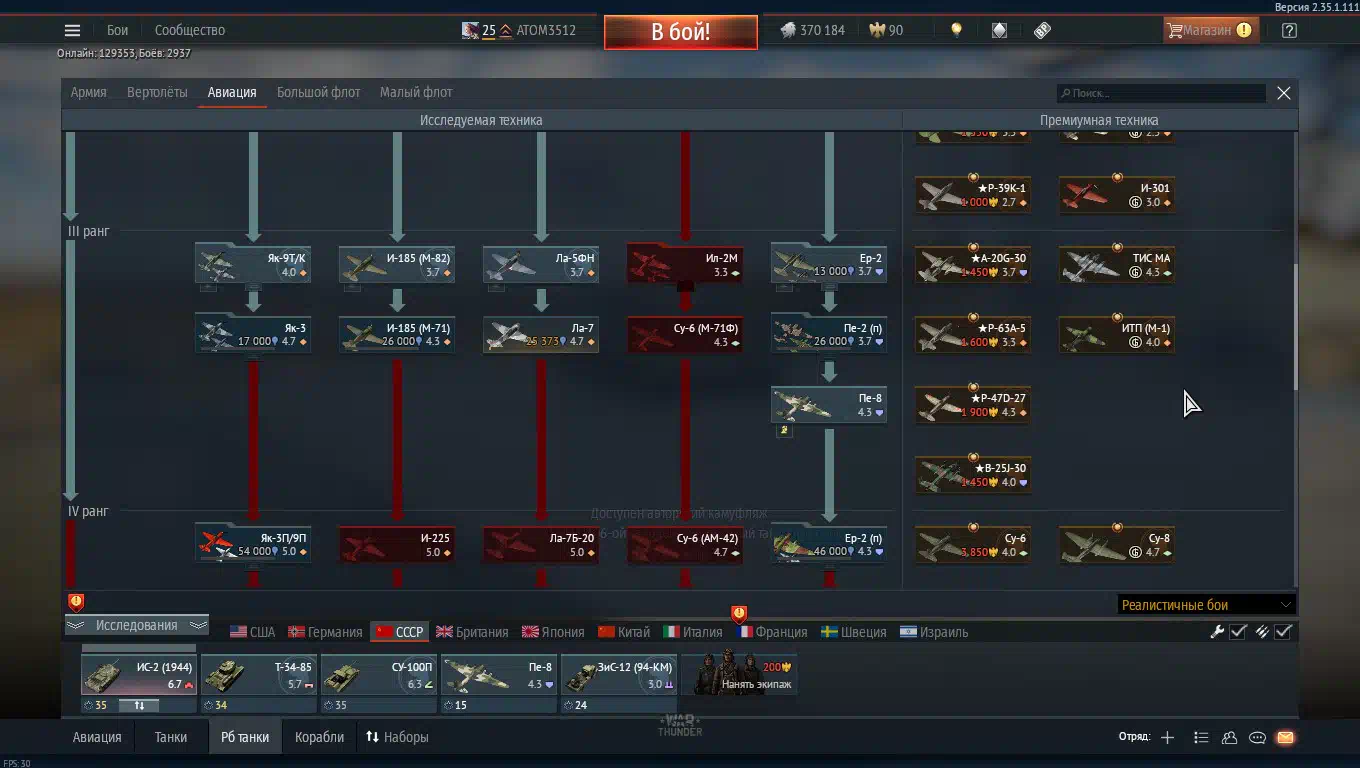Switch to Корабли preset at bottom
Viewport: 1360px width, 768px height.
click(x=319, y=737)
